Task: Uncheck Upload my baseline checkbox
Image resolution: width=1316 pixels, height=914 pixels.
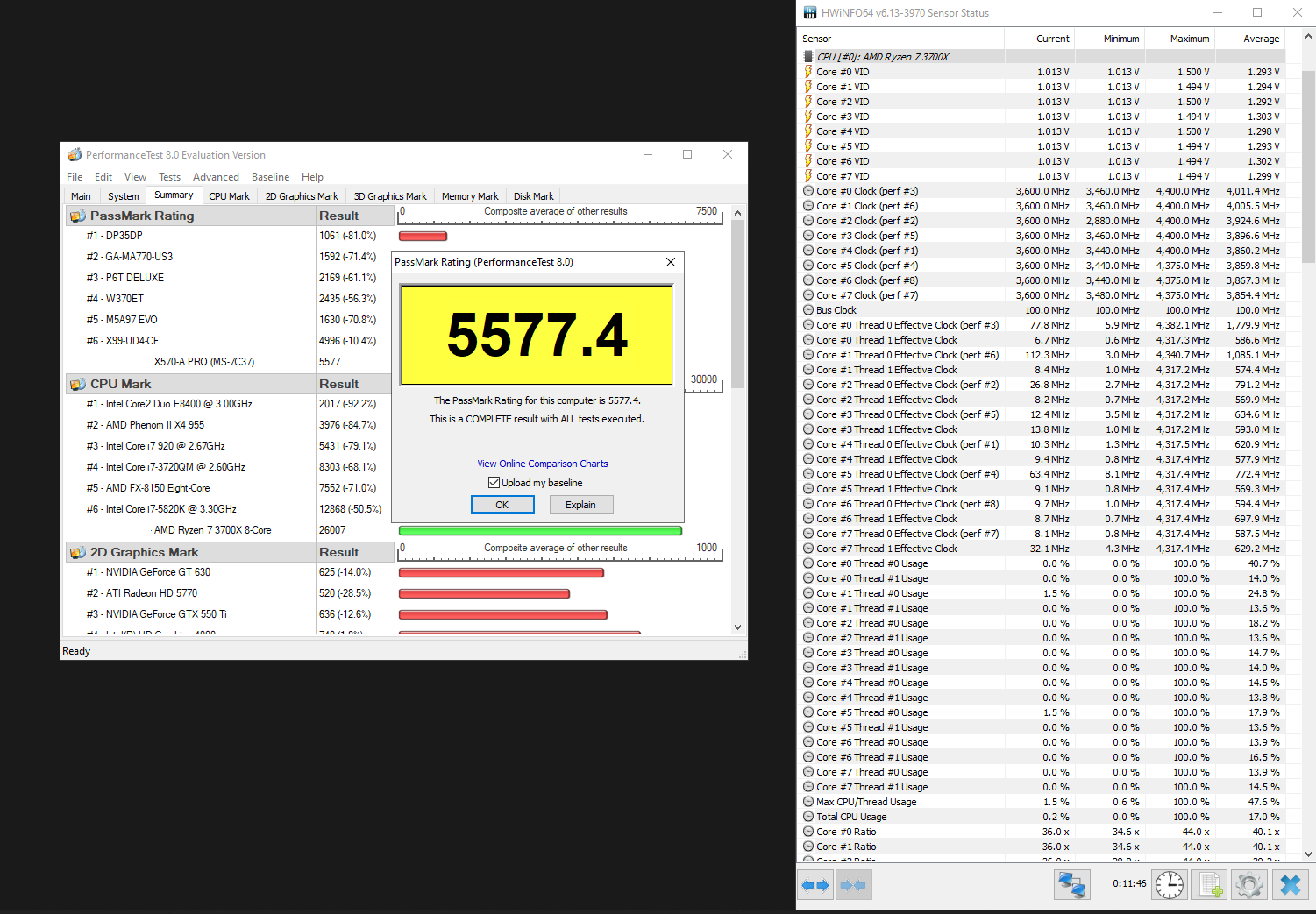Action: [x=494, y=483]
